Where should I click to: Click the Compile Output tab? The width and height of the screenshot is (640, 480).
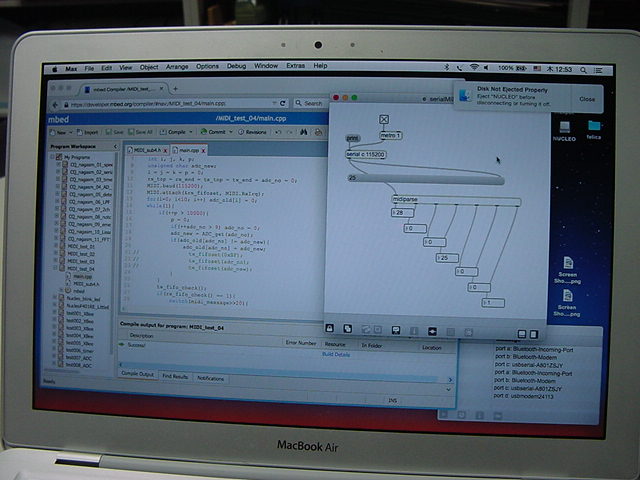click(138, 374)
